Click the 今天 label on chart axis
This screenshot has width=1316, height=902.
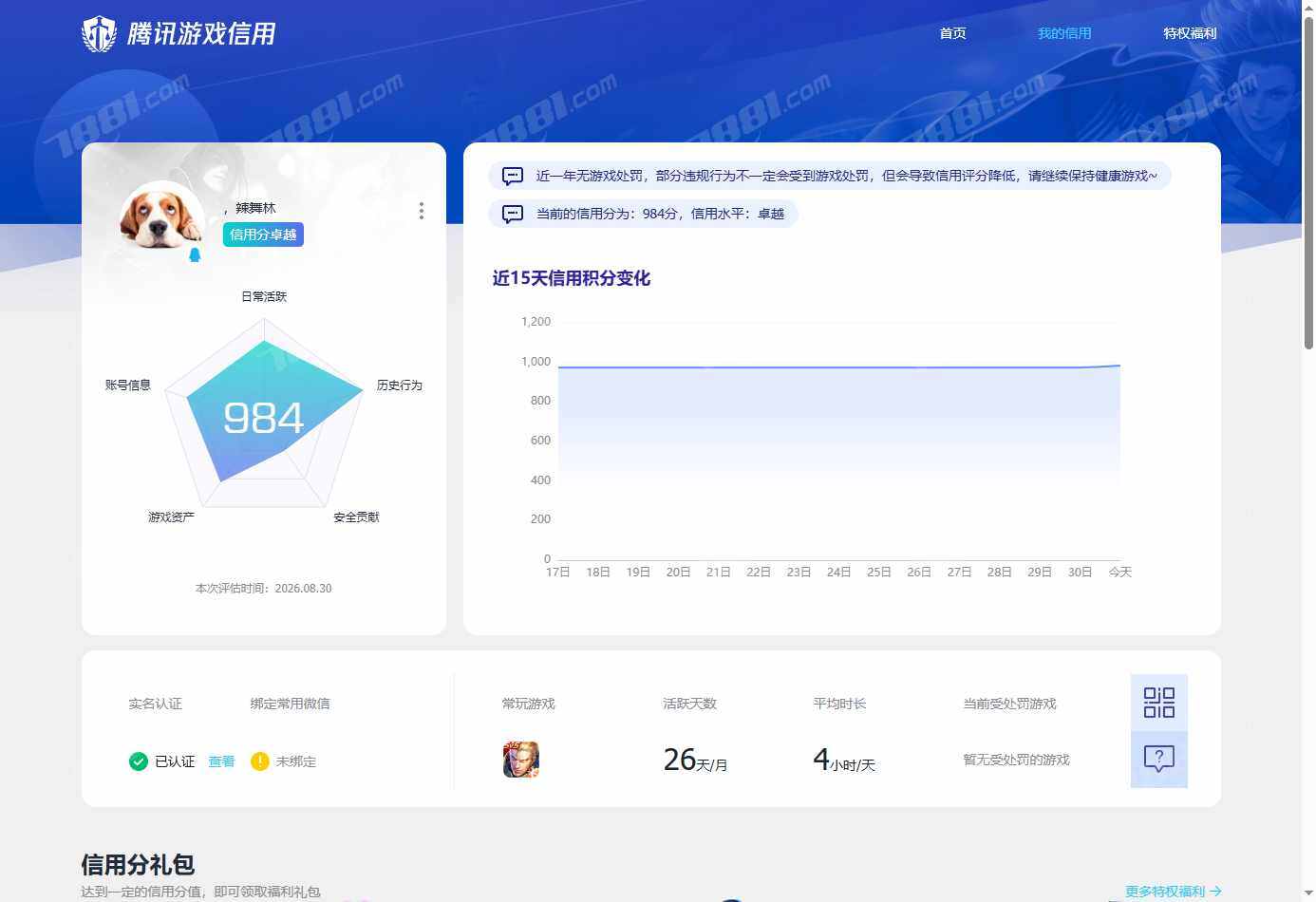[1120, 572]
